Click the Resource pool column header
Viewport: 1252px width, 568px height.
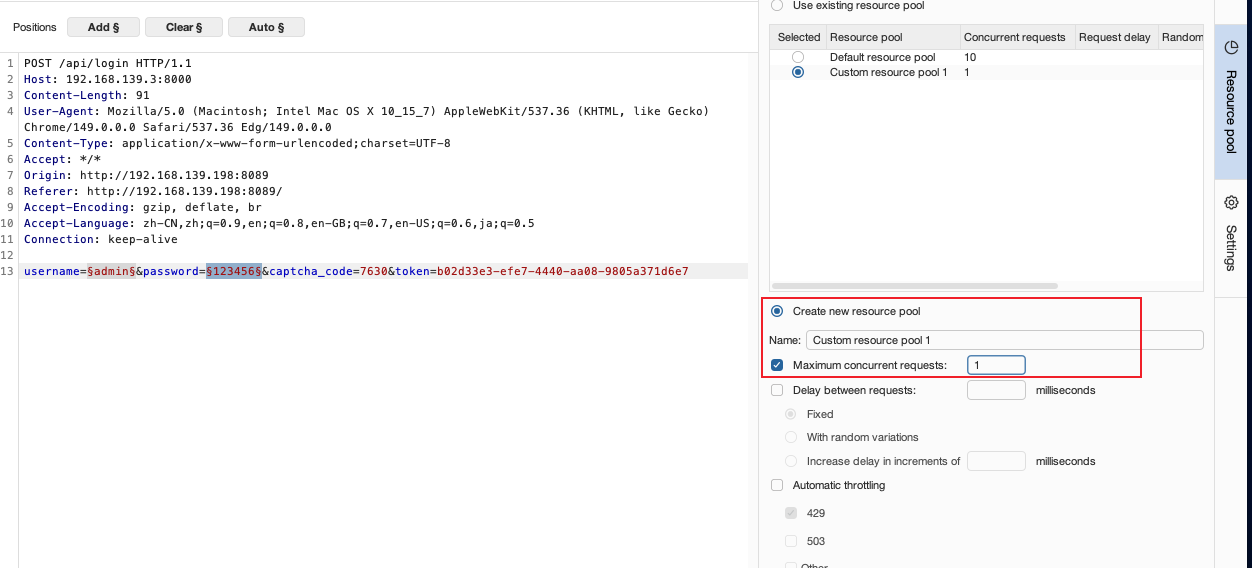pos(892,37)
